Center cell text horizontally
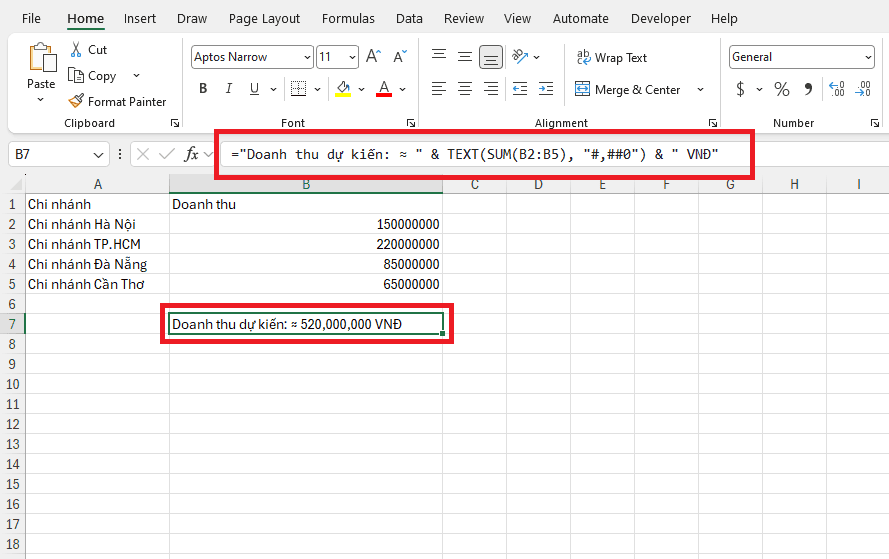Image resolution: width=889 pixels, height=559 pixels. [x=465, y=89]
